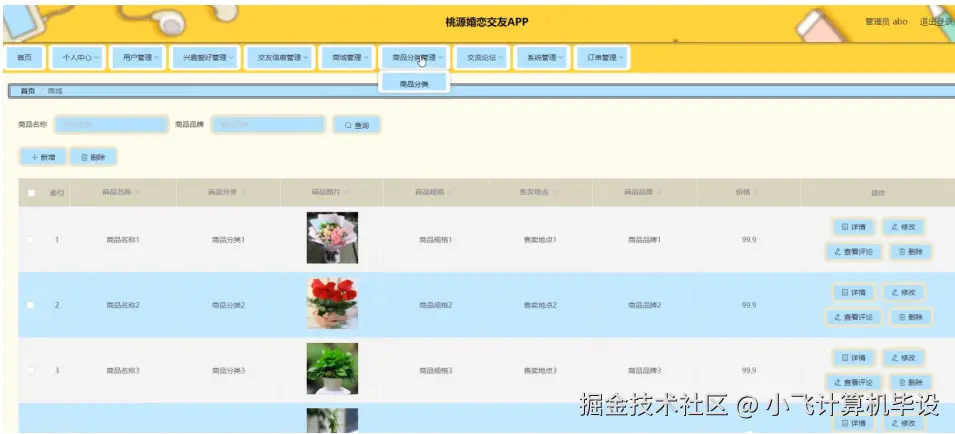
Task: Select the 商品分类1 cell
Action: tap(228, 240)
